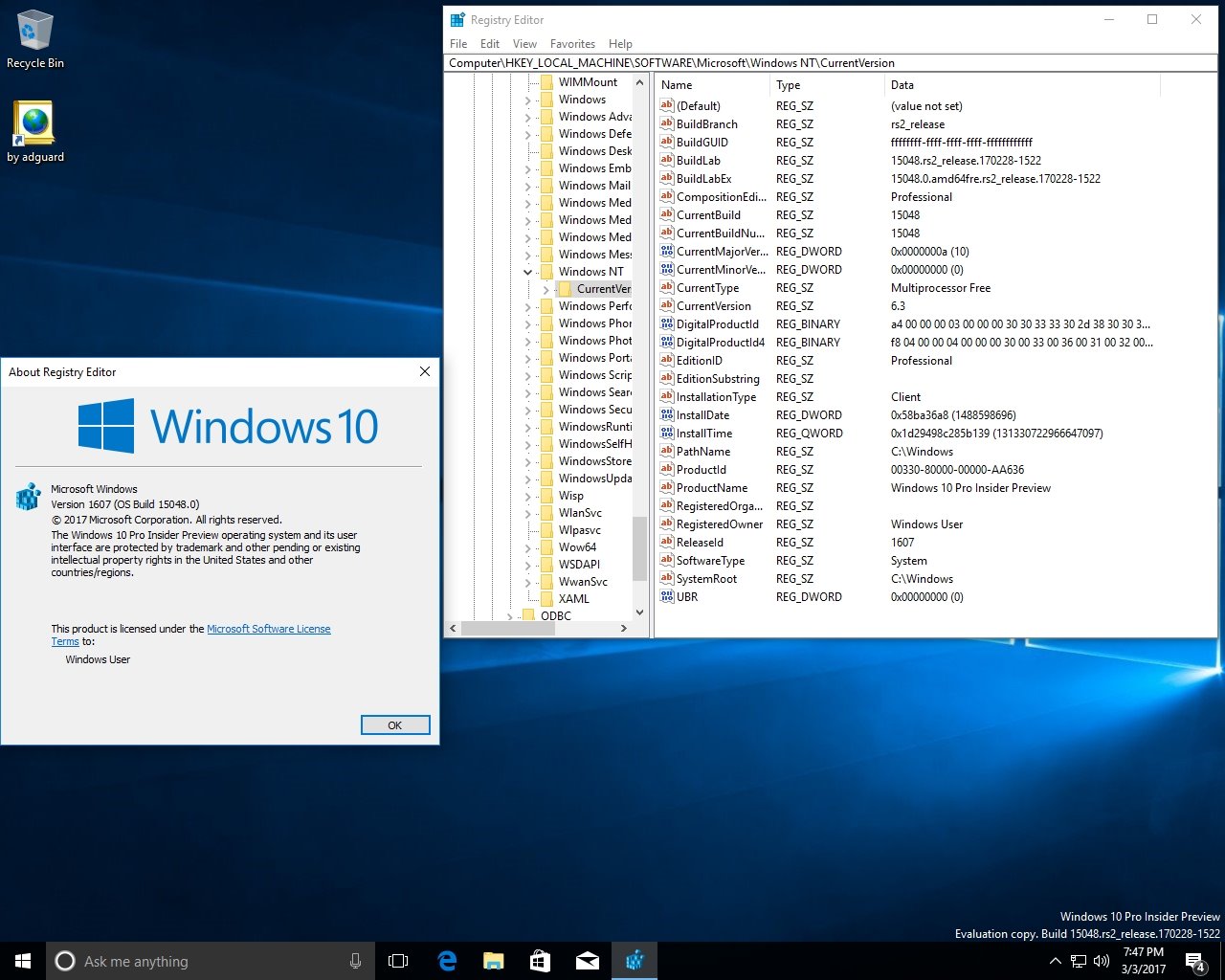Viewport: 1225px width, 980px height.
Task: Sort values by the Data column header
Action: pos(1023,85)
